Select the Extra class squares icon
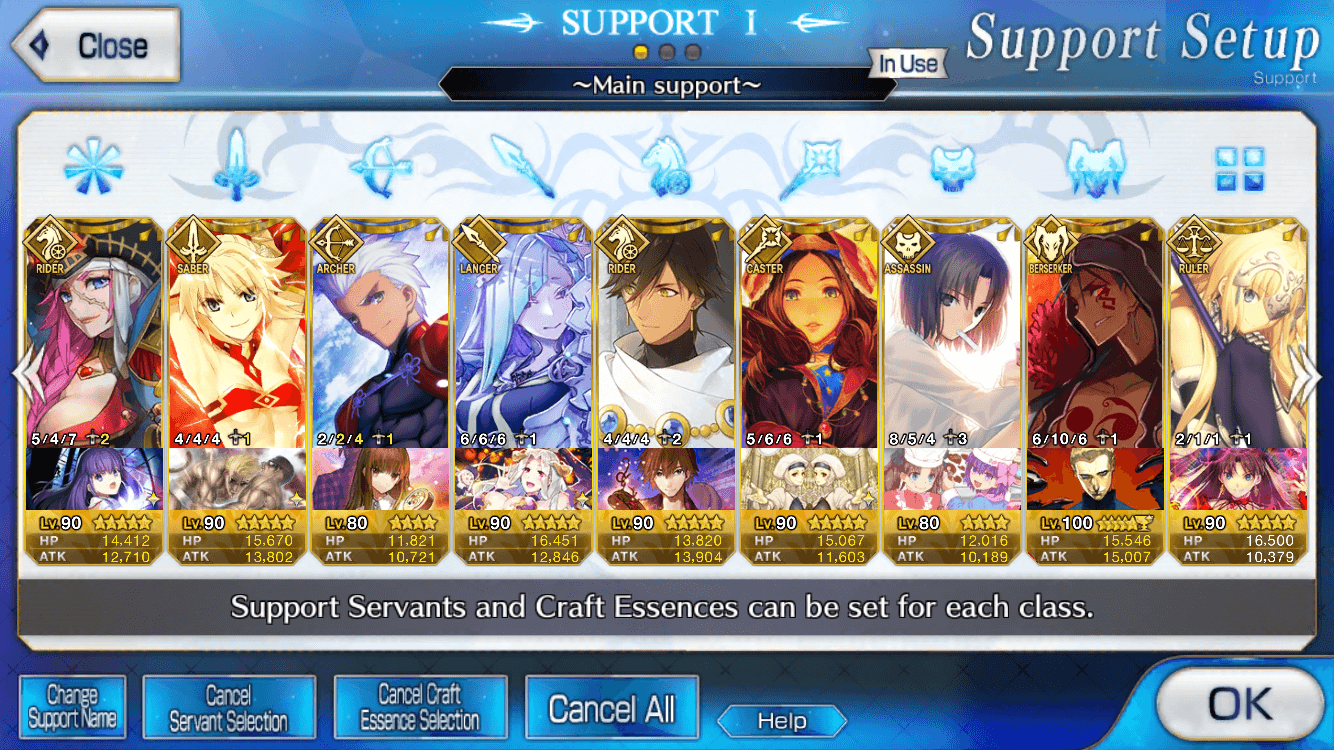The height and width of the screenshot is (750, 1334). [x=1239, y=168]
